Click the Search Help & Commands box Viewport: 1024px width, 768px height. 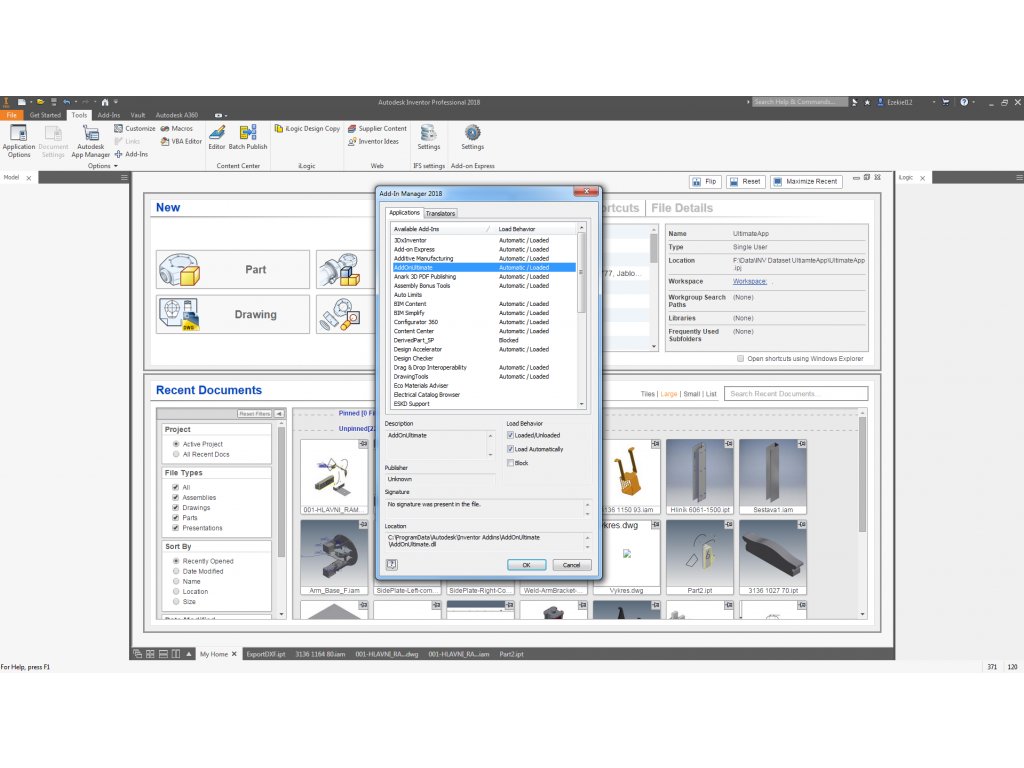coord(799,102)
